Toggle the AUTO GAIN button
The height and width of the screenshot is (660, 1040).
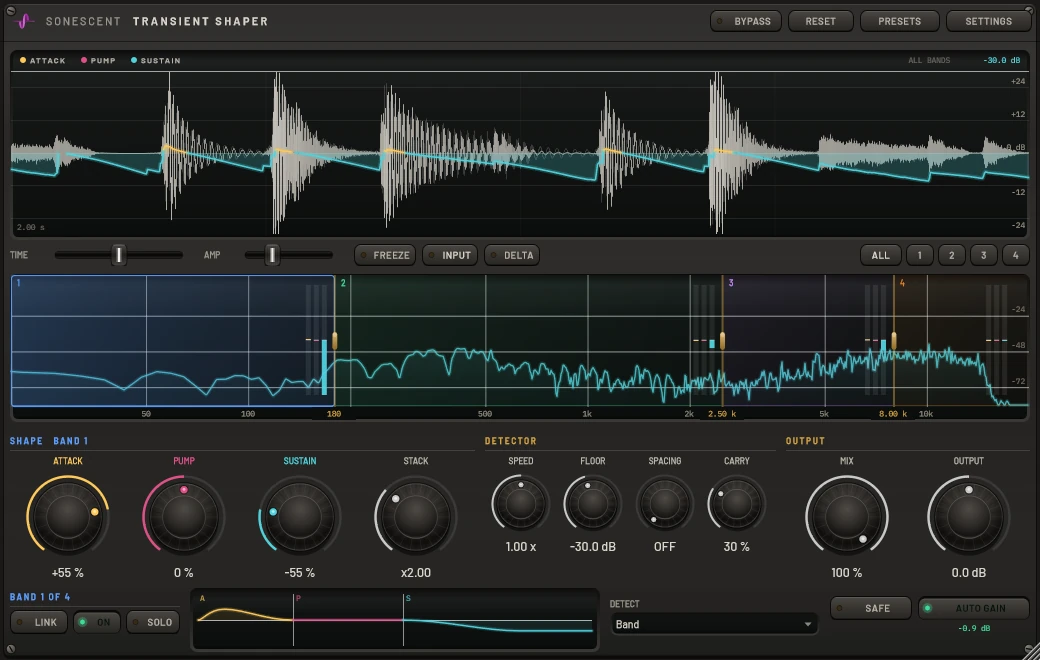pos(973,608)
